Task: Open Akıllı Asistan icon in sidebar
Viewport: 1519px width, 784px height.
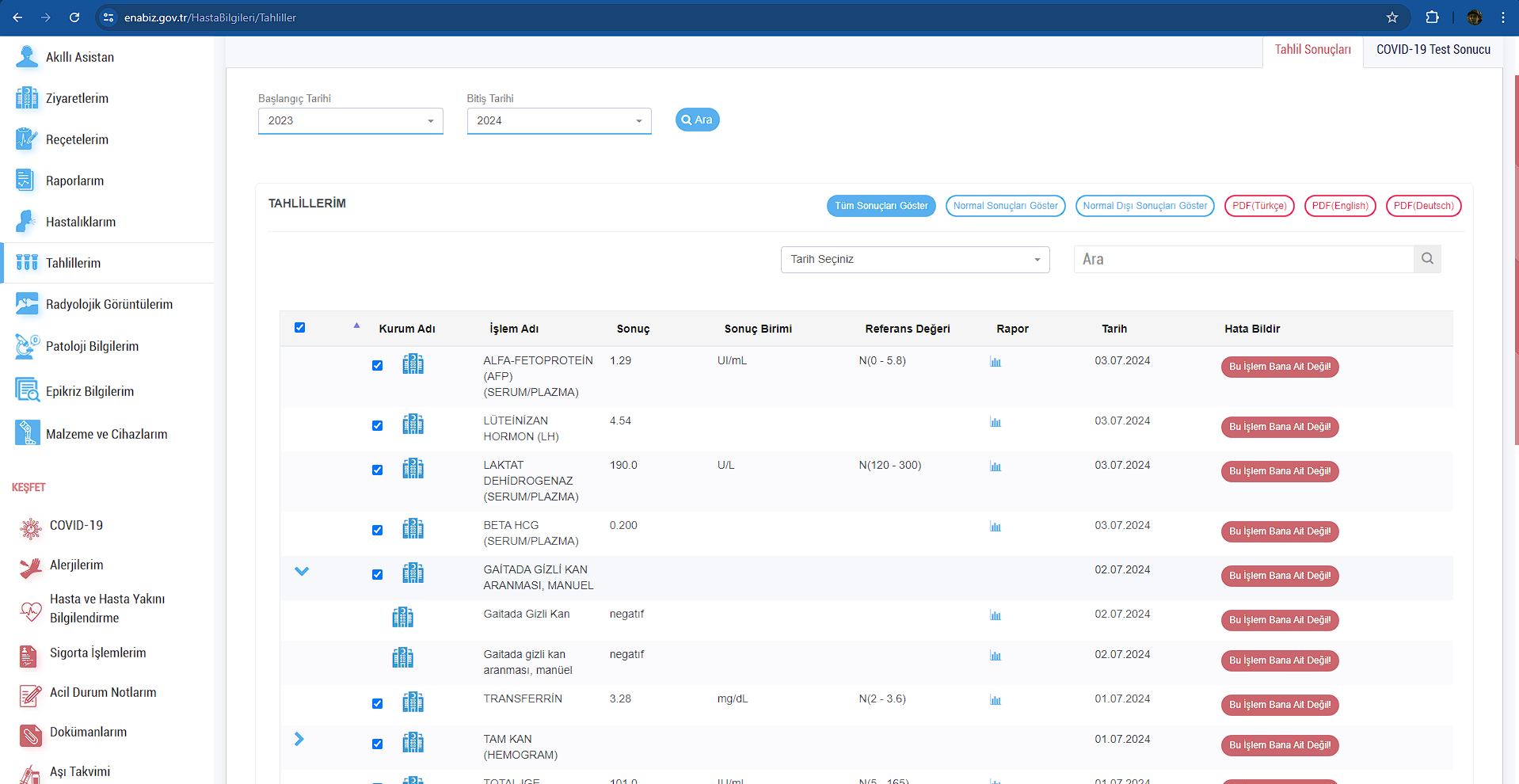Action: coord(27,57)
